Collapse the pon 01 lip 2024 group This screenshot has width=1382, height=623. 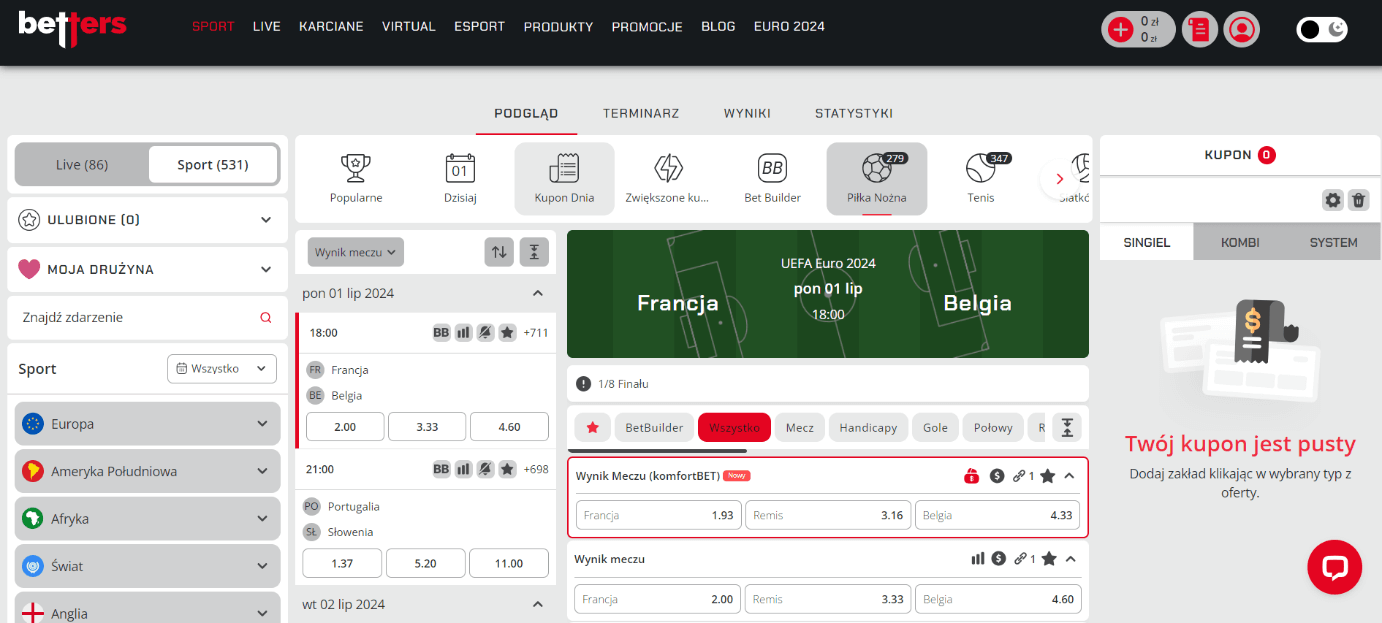[x=537, y=293]
